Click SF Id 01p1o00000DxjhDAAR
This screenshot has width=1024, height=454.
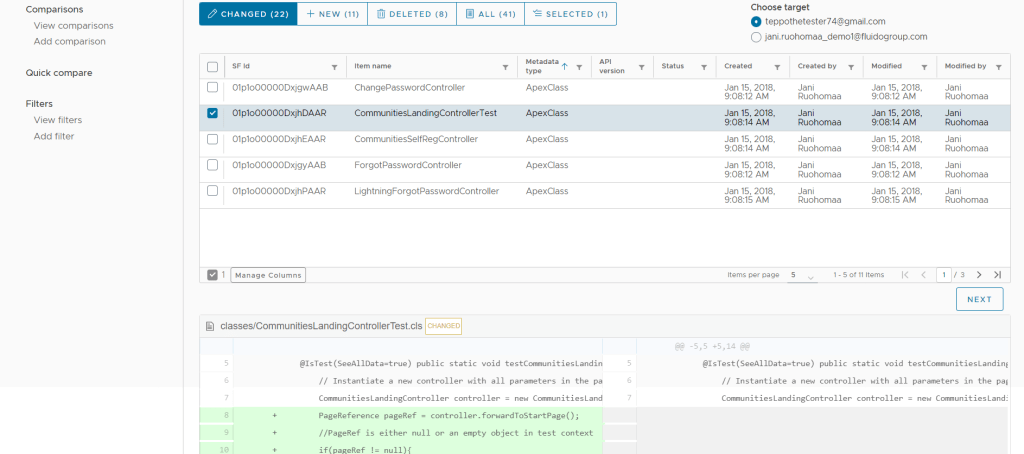click(x=280, y=113)
